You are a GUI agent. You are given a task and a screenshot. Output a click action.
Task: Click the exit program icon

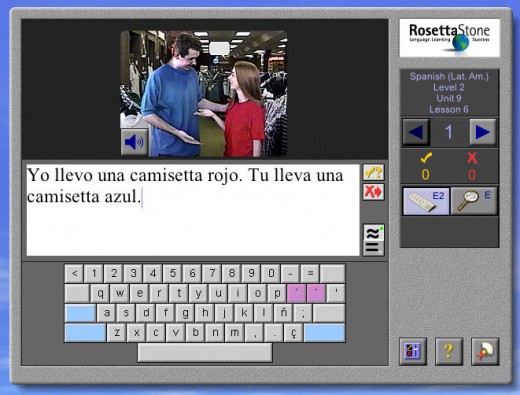[x=485, y=351]
